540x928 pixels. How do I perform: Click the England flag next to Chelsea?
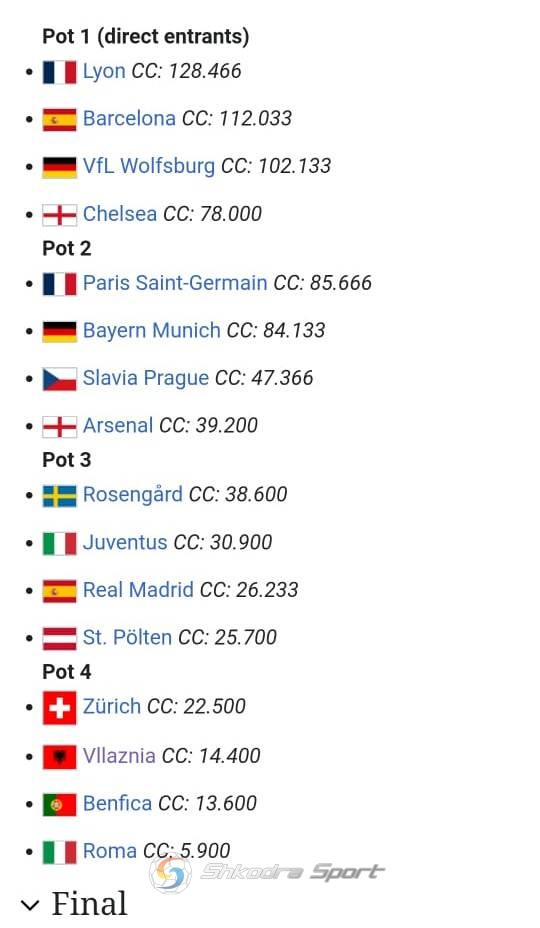pyautogui.click(x=59, y=215)
